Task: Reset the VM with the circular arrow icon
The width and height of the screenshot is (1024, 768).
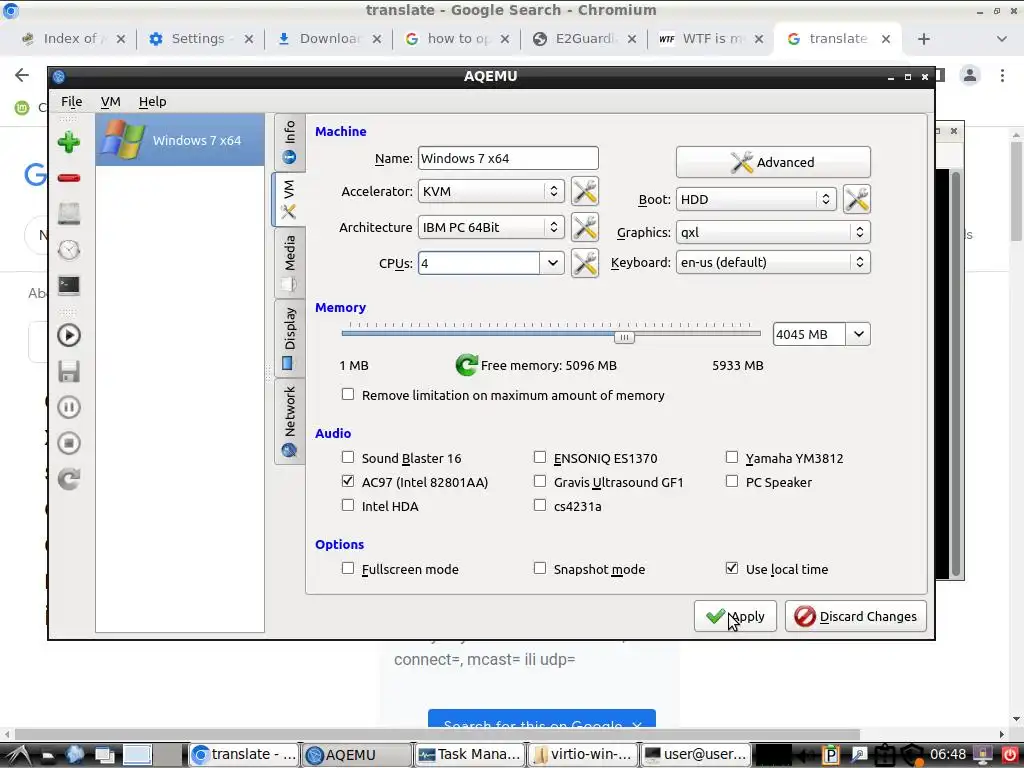Action: point(69,479)
